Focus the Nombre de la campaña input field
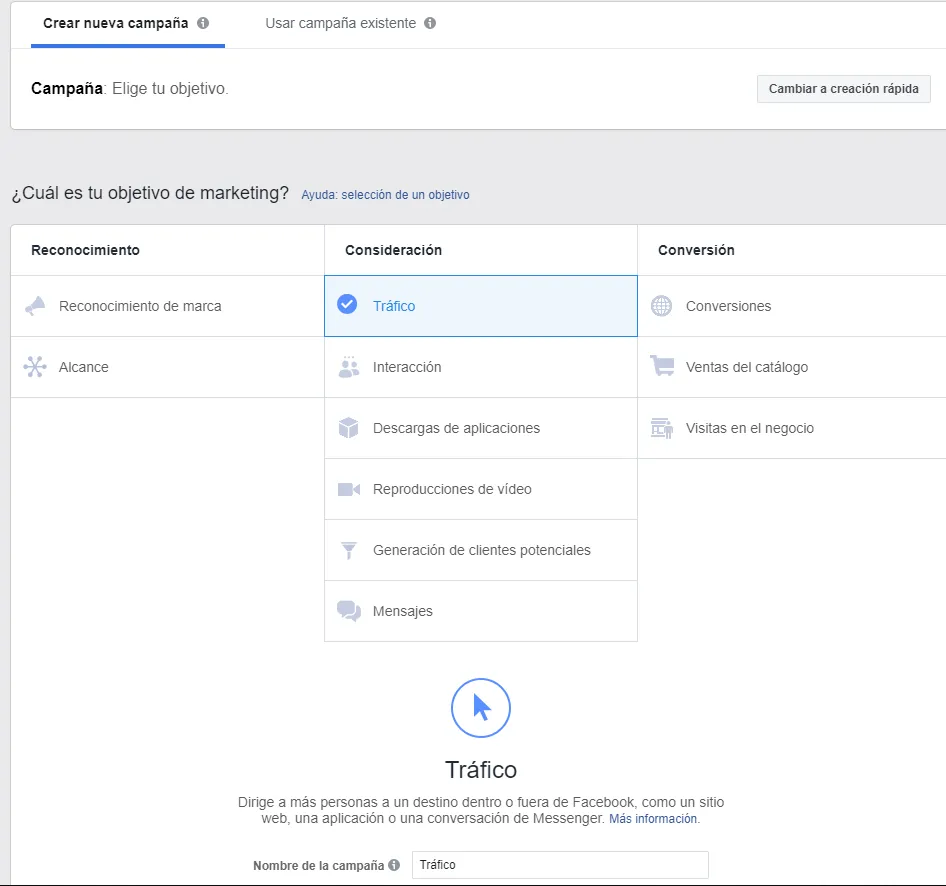This screenshot has height=886, width=946. [x=560, y=865]
